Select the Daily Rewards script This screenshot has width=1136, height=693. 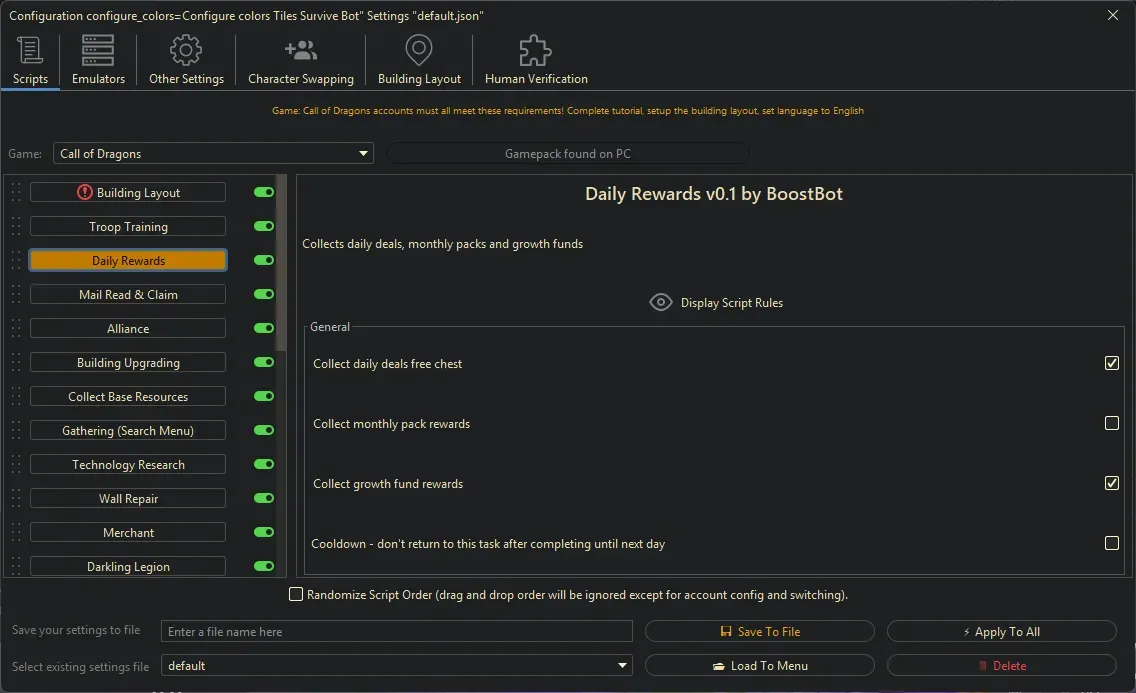128,260
